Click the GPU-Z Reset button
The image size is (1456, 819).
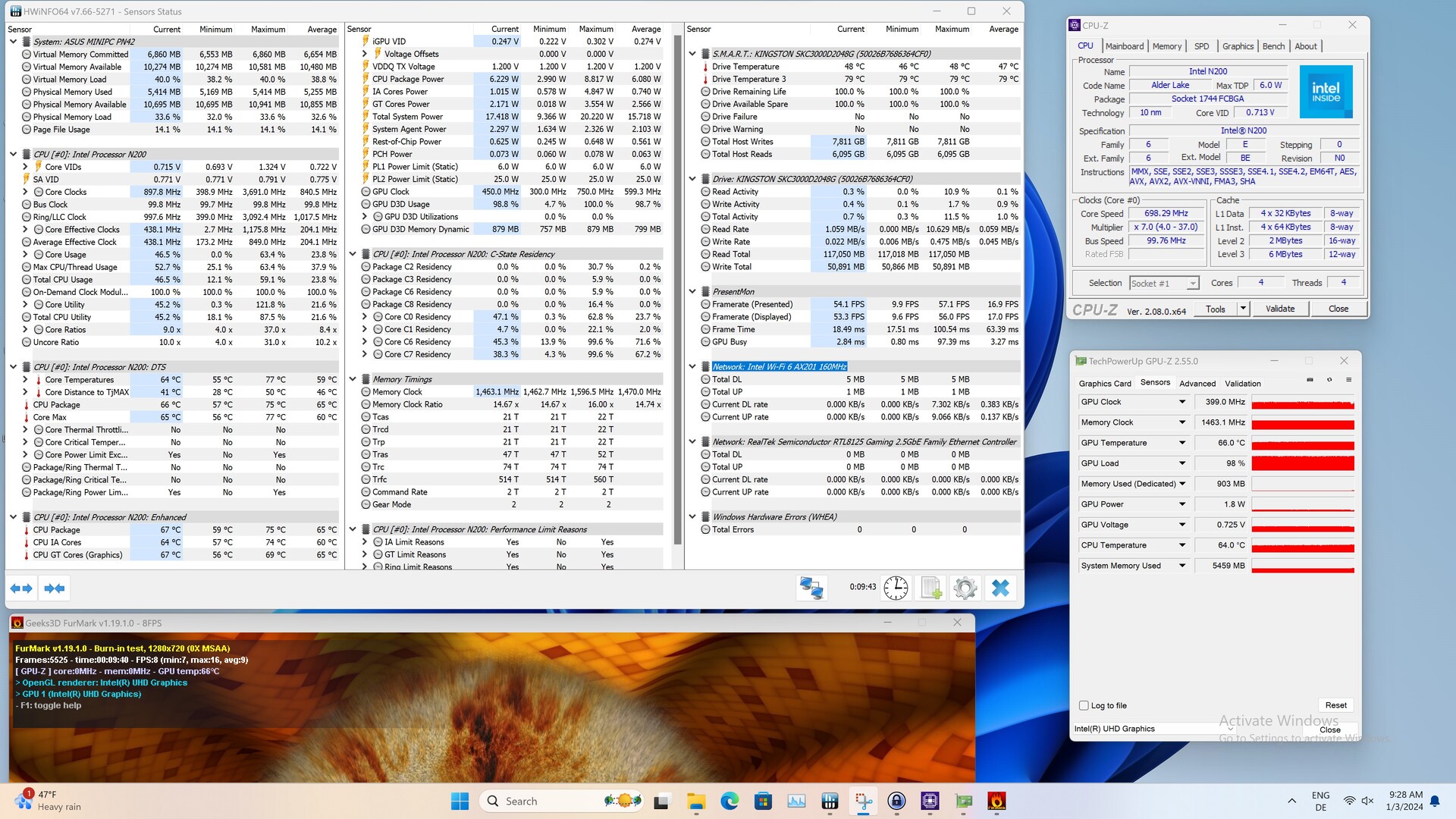tap(1335, 705)
